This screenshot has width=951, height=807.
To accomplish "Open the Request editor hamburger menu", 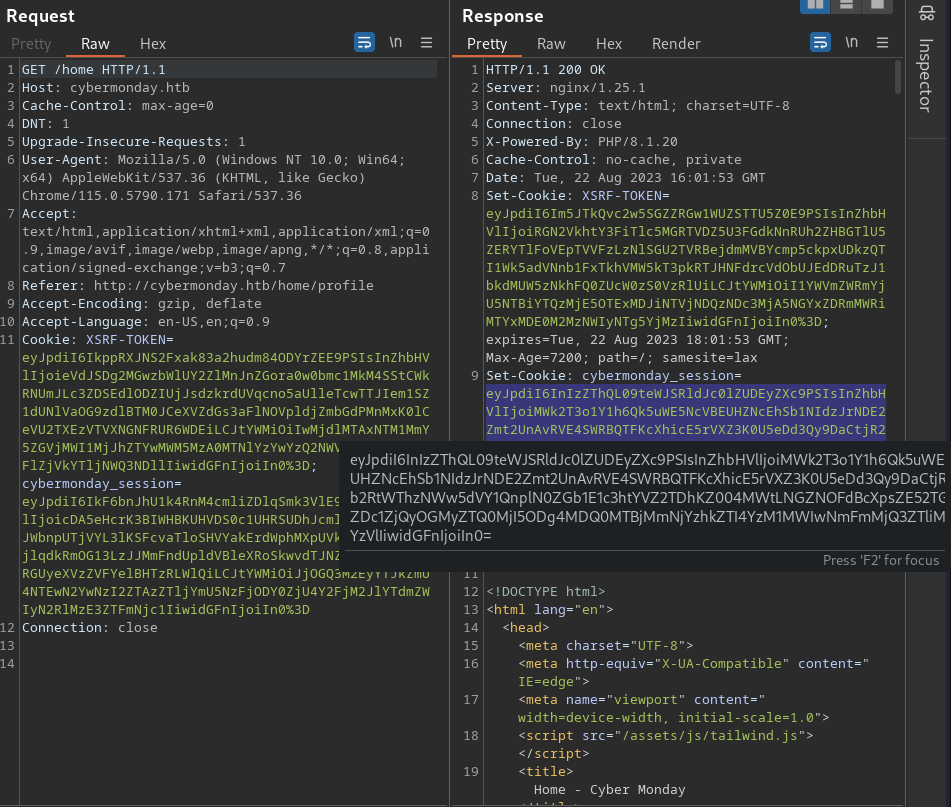I will (426, 42).
